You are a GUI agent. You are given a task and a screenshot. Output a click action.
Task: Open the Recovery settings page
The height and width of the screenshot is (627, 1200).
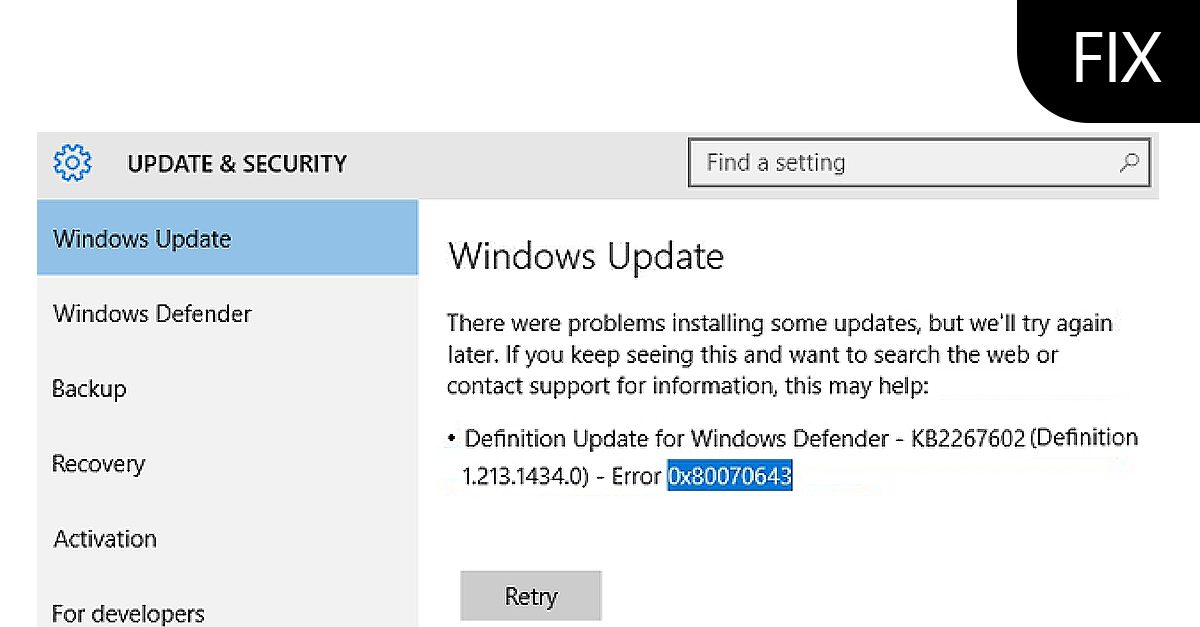pos(99,464)
